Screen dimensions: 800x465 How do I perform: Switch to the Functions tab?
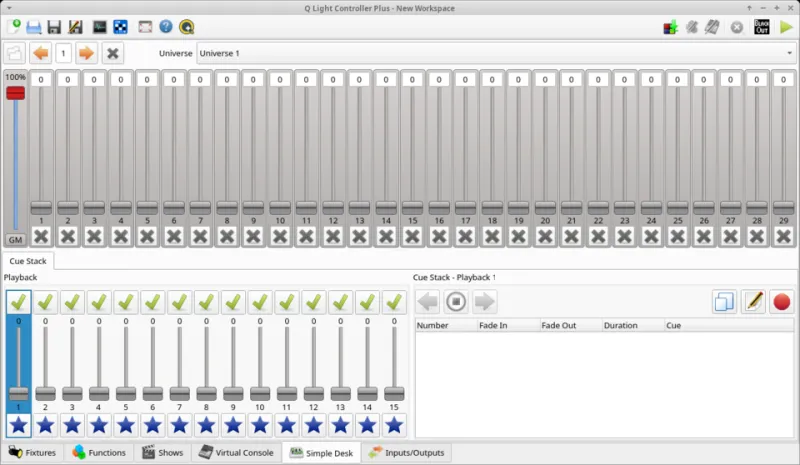(x=99, y=452)
